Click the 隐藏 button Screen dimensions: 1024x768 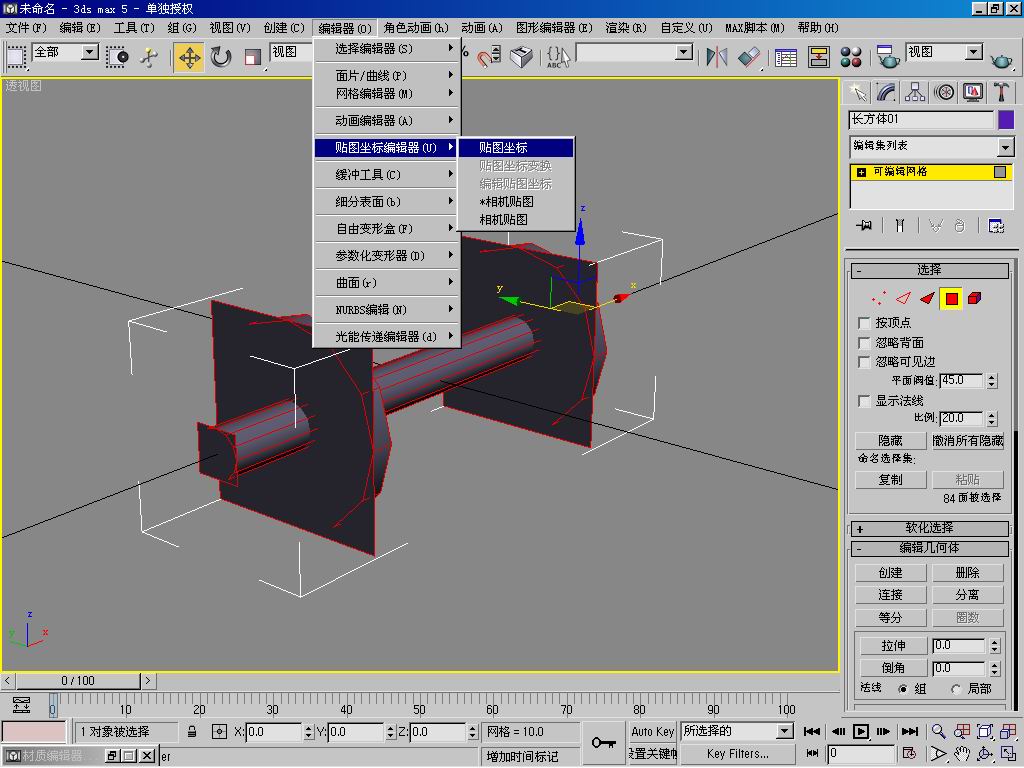(x=890, y=440)
